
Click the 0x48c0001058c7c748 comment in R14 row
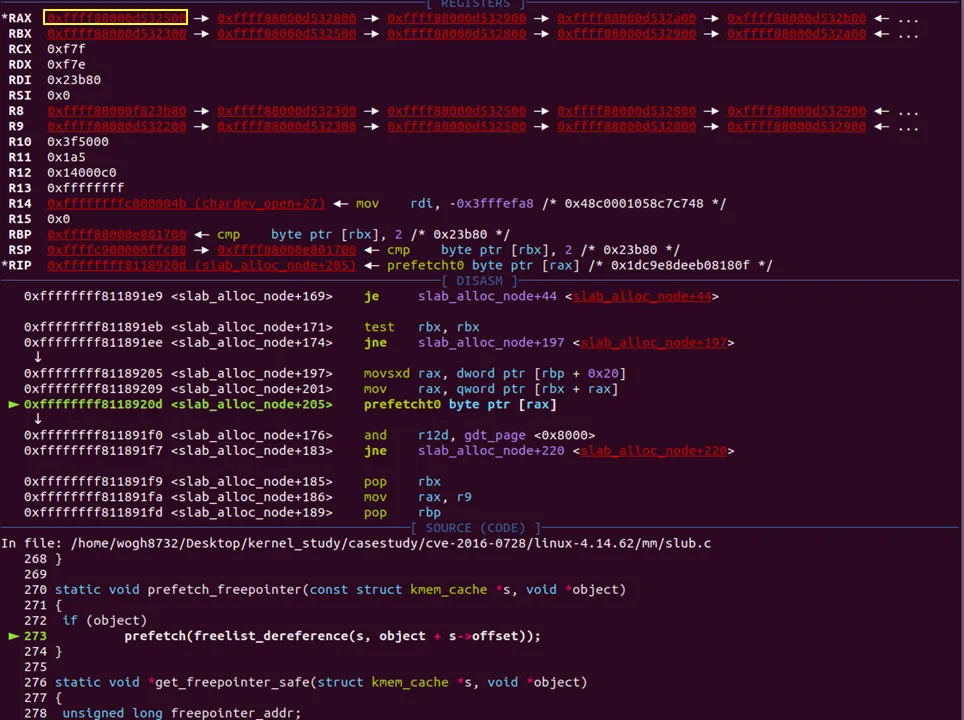634,203
